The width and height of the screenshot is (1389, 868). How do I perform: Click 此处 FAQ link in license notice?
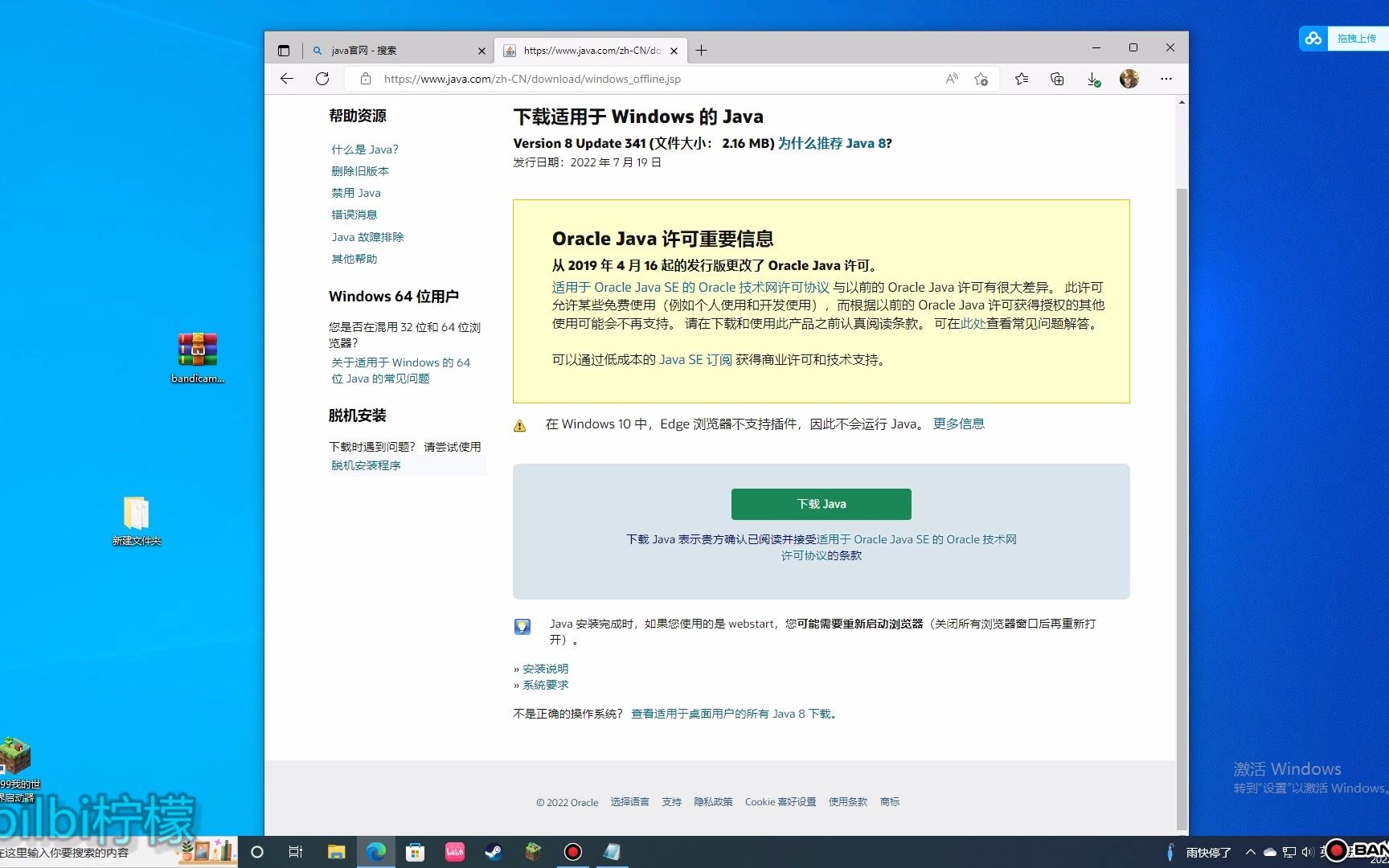[973, 323]
